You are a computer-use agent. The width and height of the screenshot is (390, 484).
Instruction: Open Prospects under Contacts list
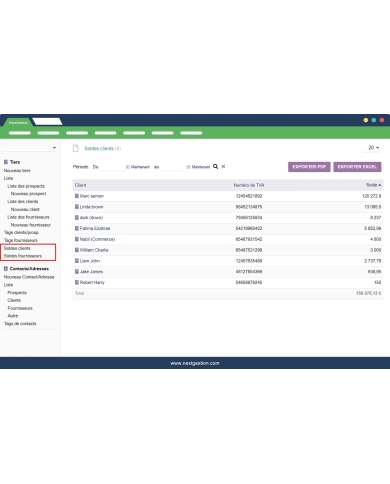[17, 293]
